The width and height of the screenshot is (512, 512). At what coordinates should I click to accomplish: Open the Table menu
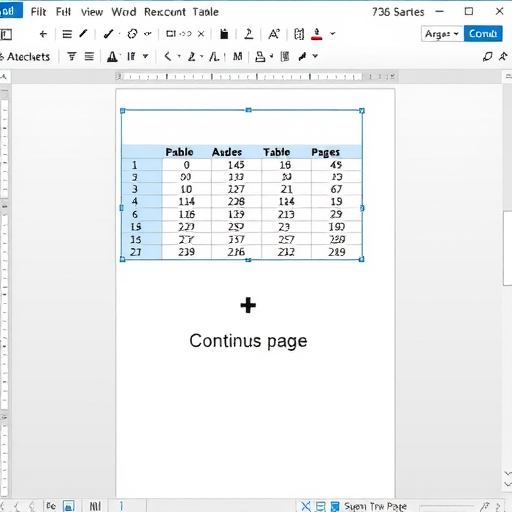[205, 12]
